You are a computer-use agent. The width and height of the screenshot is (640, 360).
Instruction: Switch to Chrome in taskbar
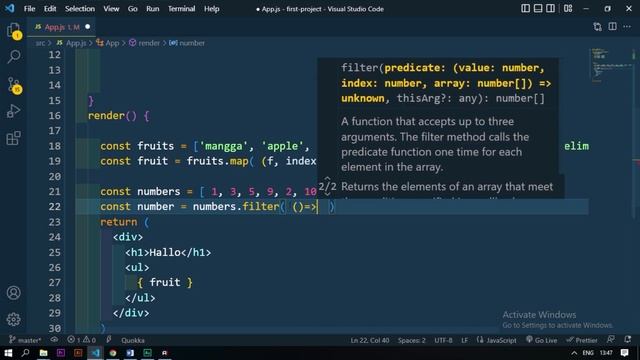(x=113, y=353)
